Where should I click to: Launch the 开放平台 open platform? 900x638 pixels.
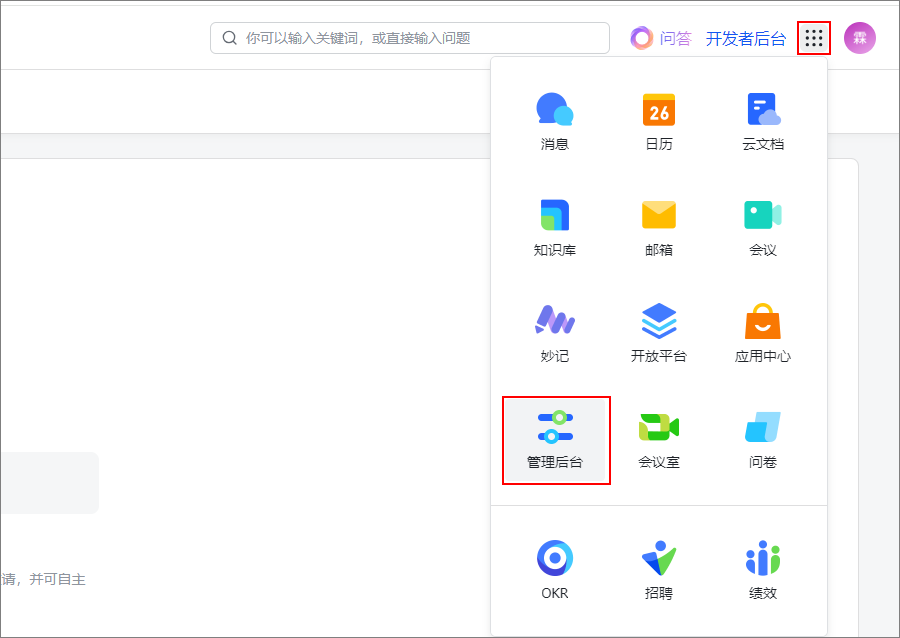658,334
